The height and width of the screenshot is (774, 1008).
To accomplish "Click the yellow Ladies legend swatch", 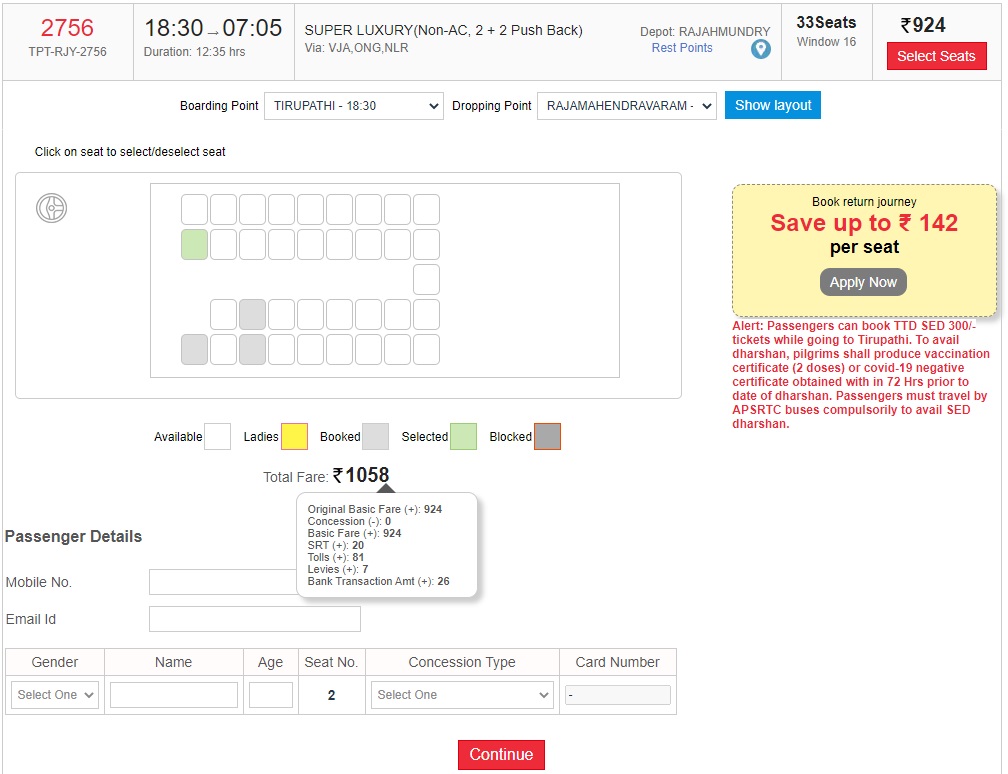I will [294, 437].
